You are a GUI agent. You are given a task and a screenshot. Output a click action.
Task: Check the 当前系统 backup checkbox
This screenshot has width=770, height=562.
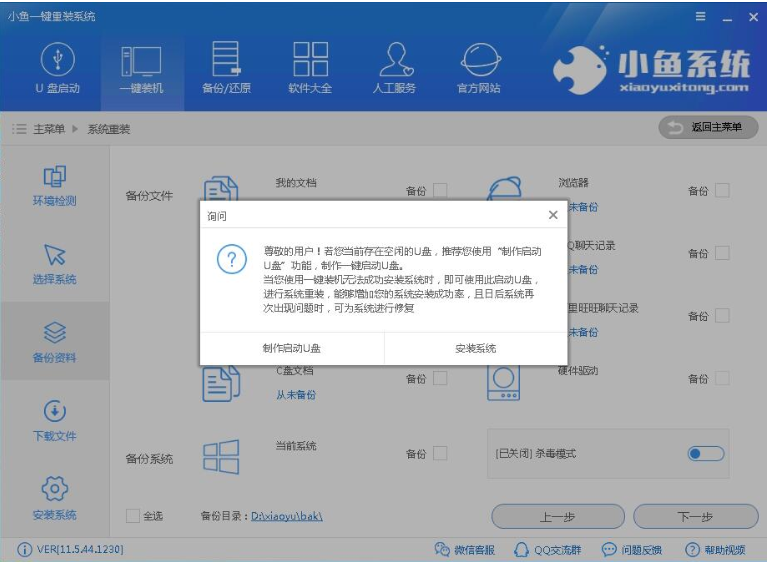[440, 454]
